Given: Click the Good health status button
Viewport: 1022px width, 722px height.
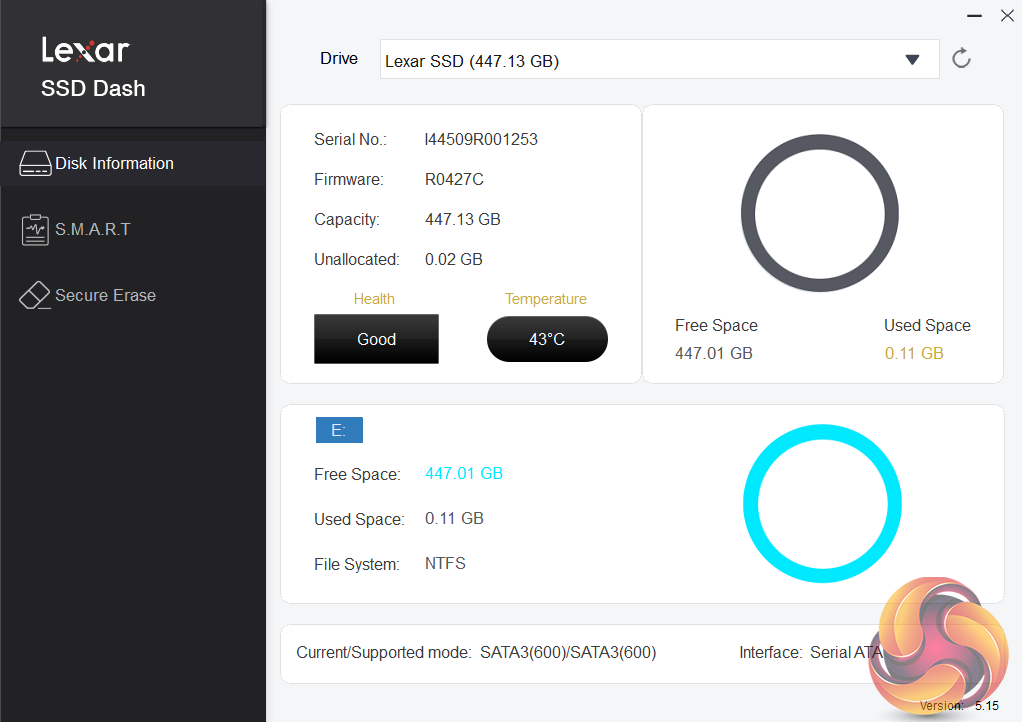Looking at the screenshot, I should pyautogui.click(x=376, y=339).
